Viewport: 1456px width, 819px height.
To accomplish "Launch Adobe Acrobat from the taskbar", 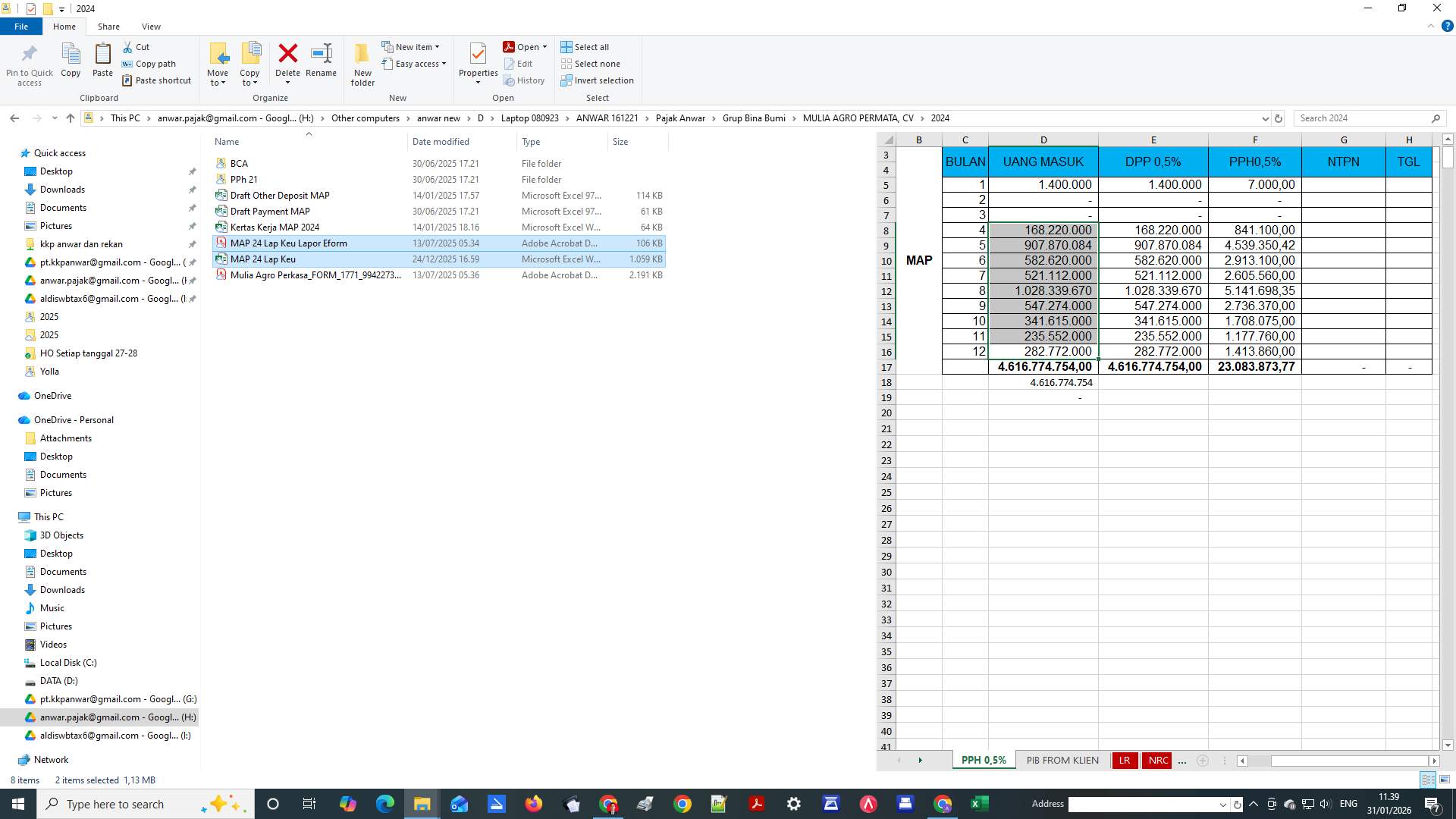I will pos(757,804).
